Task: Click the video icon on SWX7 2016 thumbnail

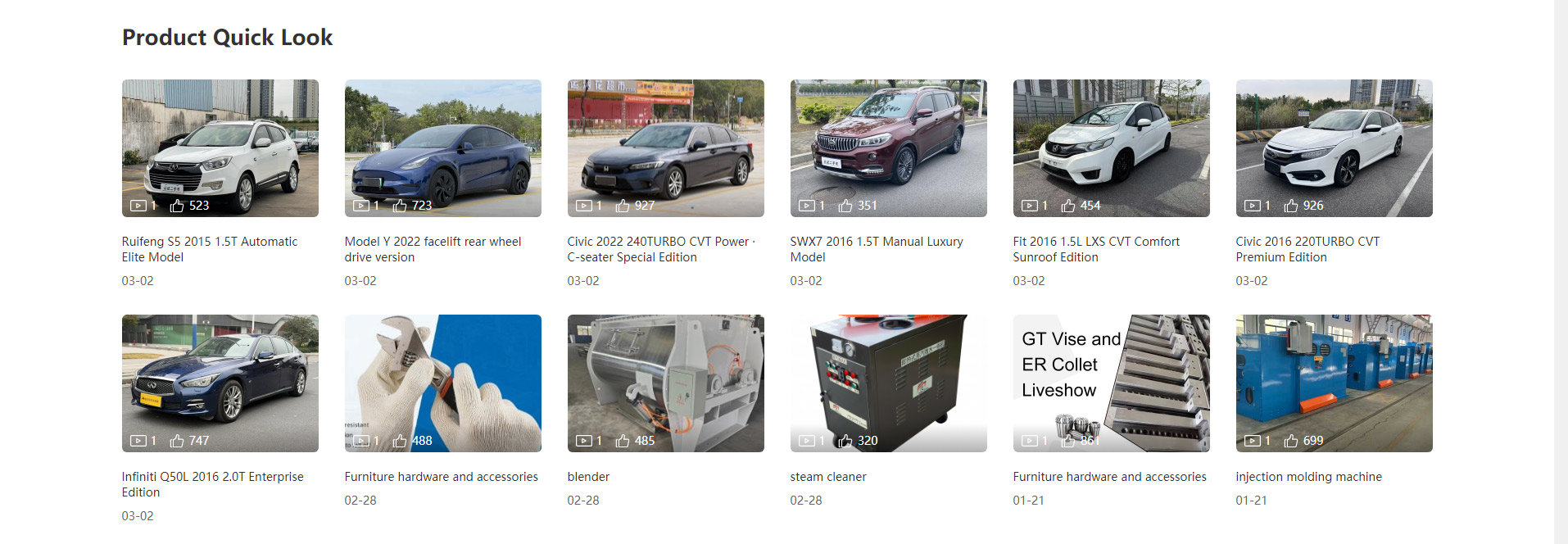Action: point(807,206)
